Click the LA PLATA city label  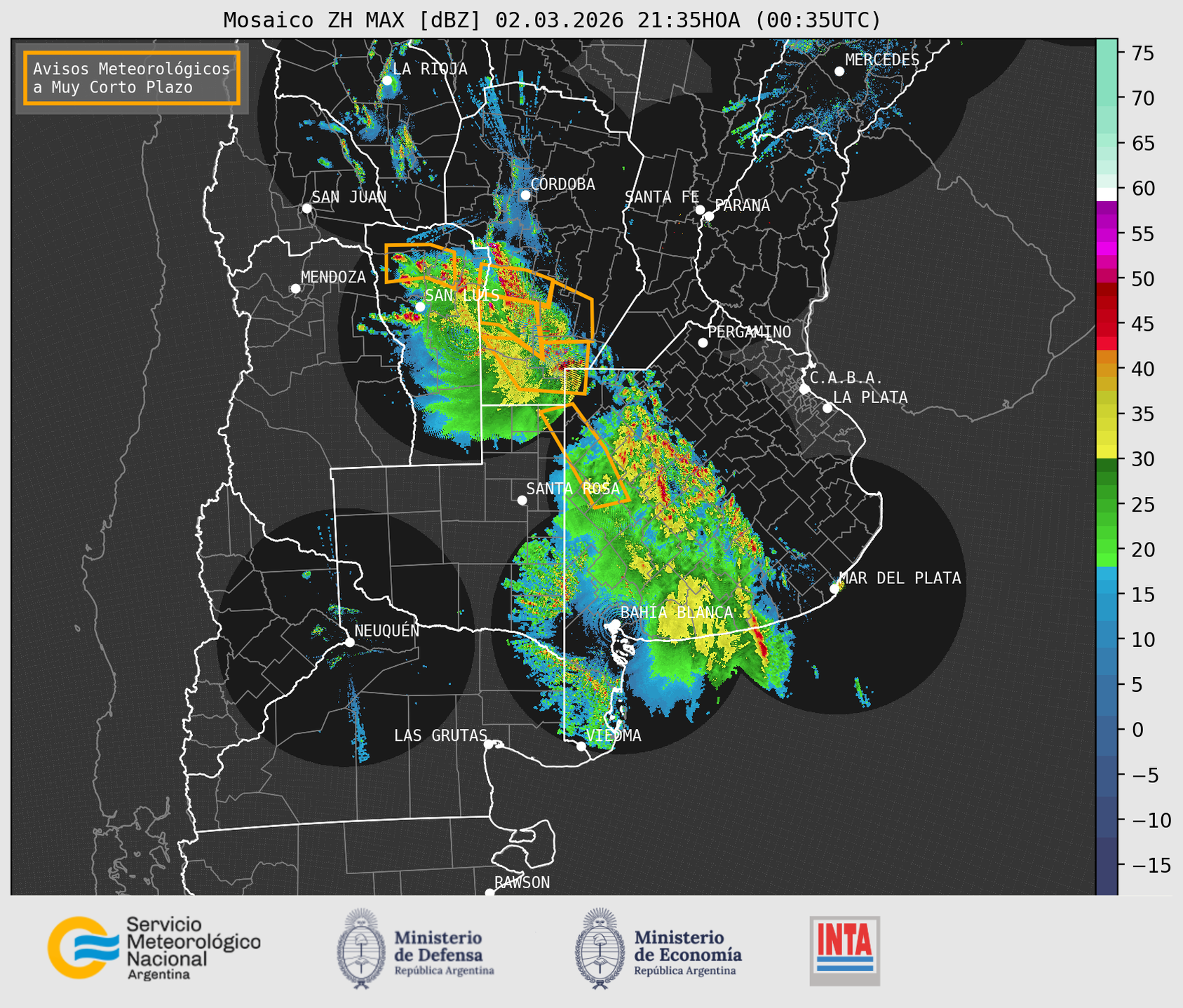click(x=870, y=397)
